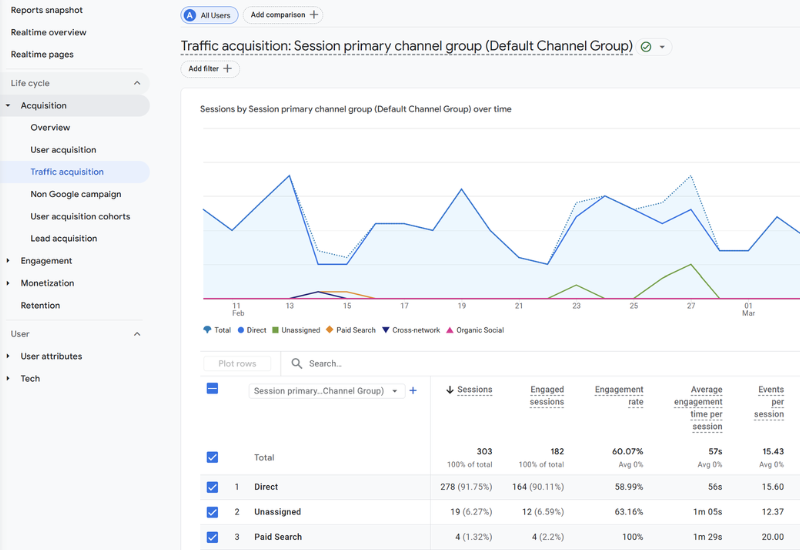Click the All Users segment badge
This screenshot has width=800, height=550.
click(209, 15)
